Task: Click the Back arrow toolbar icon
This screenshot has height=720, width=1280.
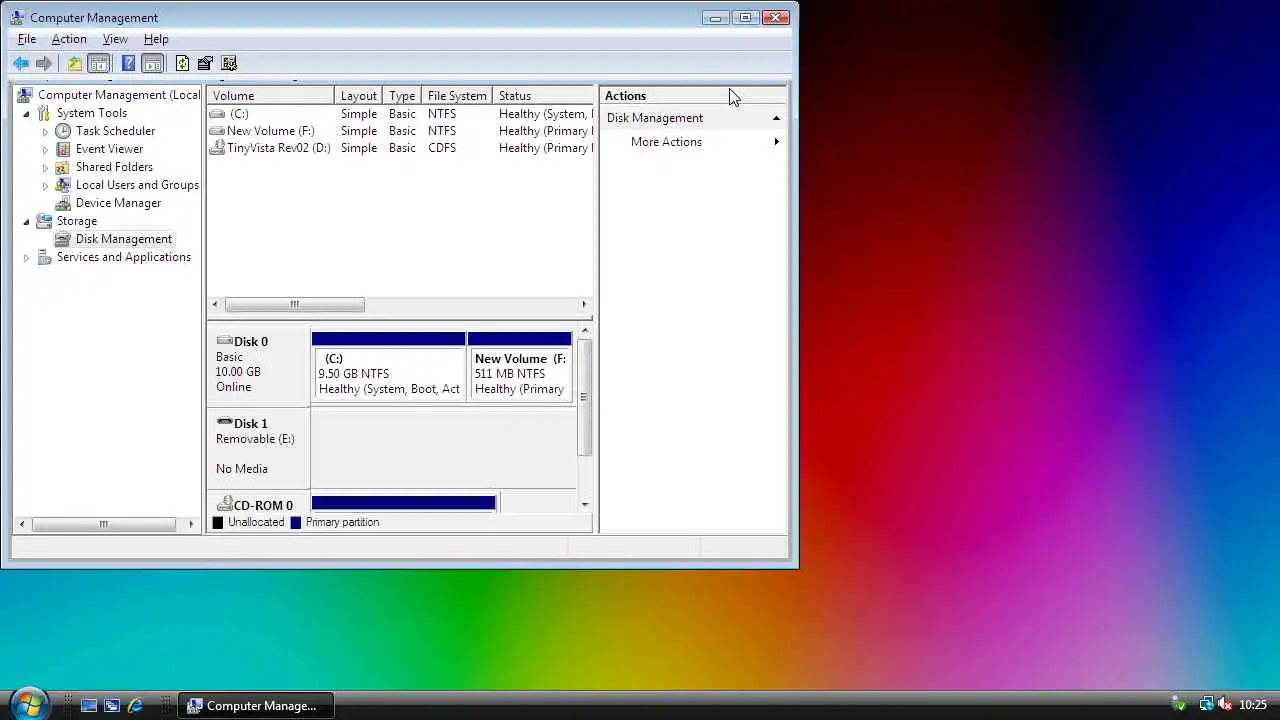Action: (21, 63)
